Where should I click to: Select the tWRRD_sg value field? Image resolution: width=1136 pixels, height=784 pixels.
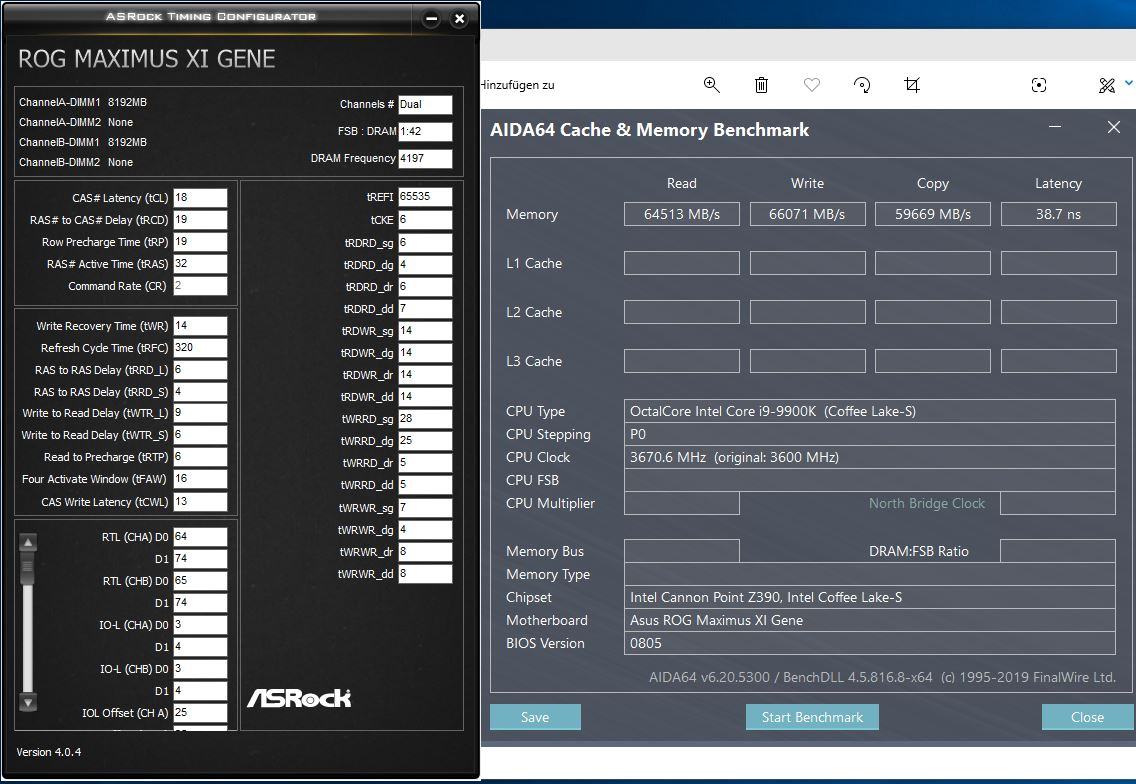tap(425, 419)
